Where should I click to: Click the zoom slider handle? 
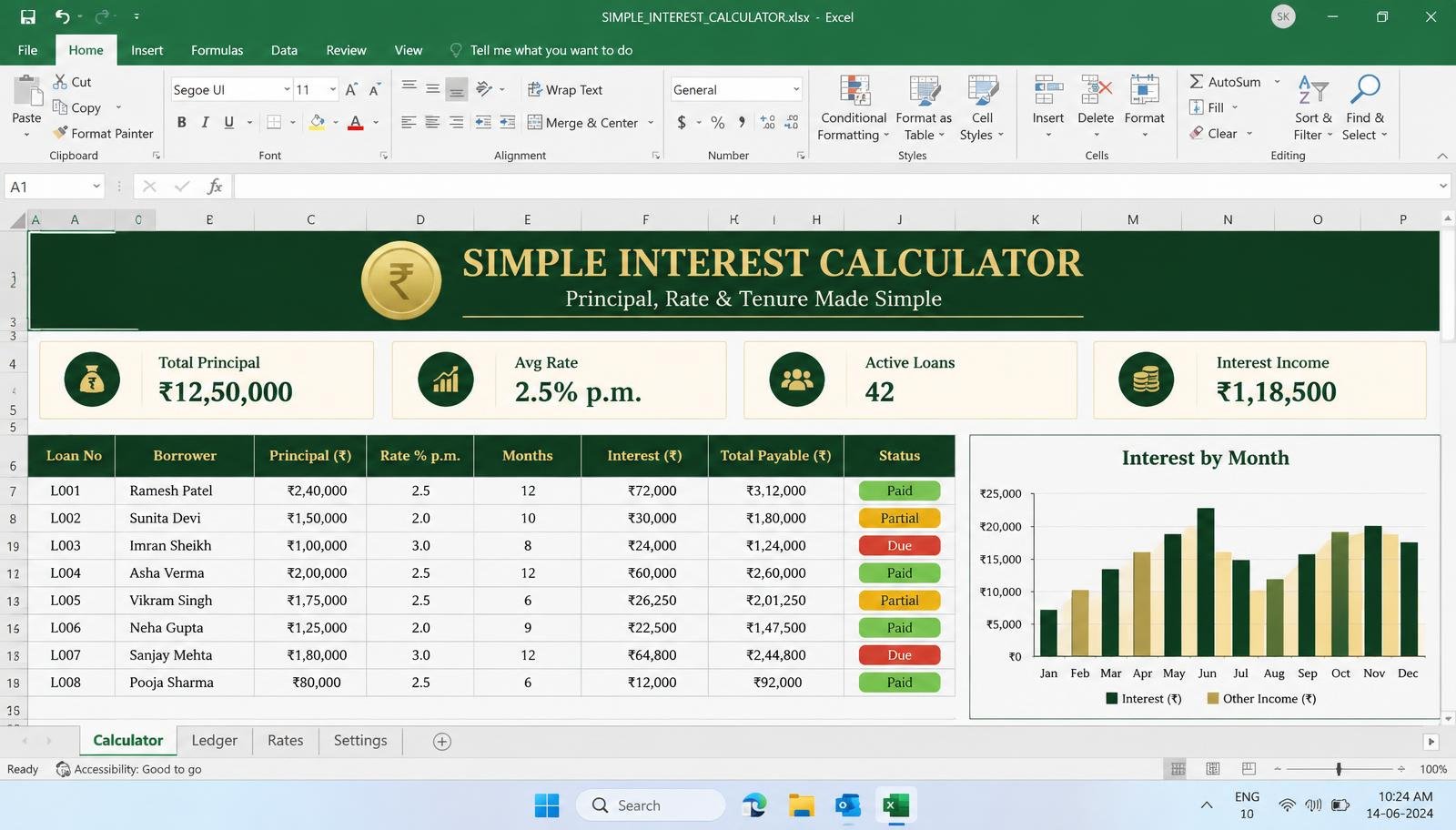(x=1339, y=769)
